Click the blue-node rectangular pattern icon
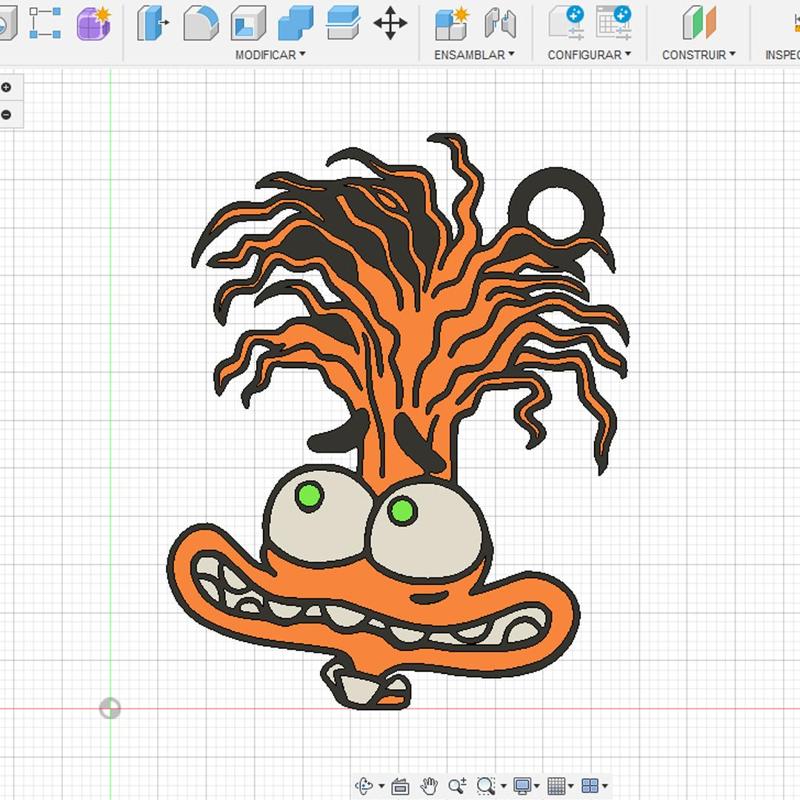This screenshot has height=800, width=800. (x=45, y=23)
